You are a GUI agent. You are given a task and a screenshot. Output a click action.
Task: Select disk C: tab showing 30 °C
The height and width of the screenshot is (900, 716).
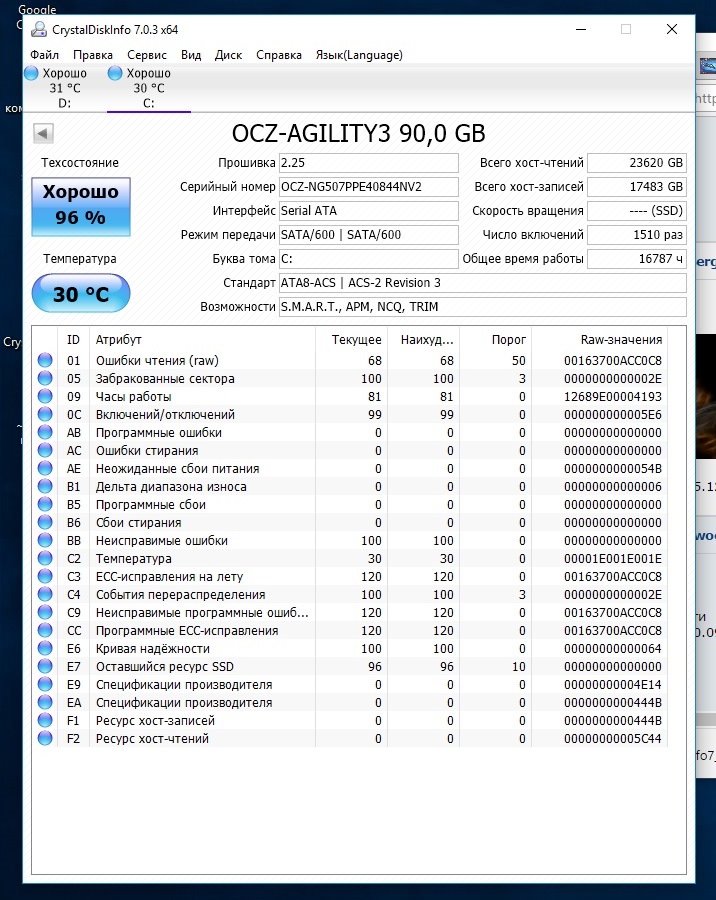point(149,88)
